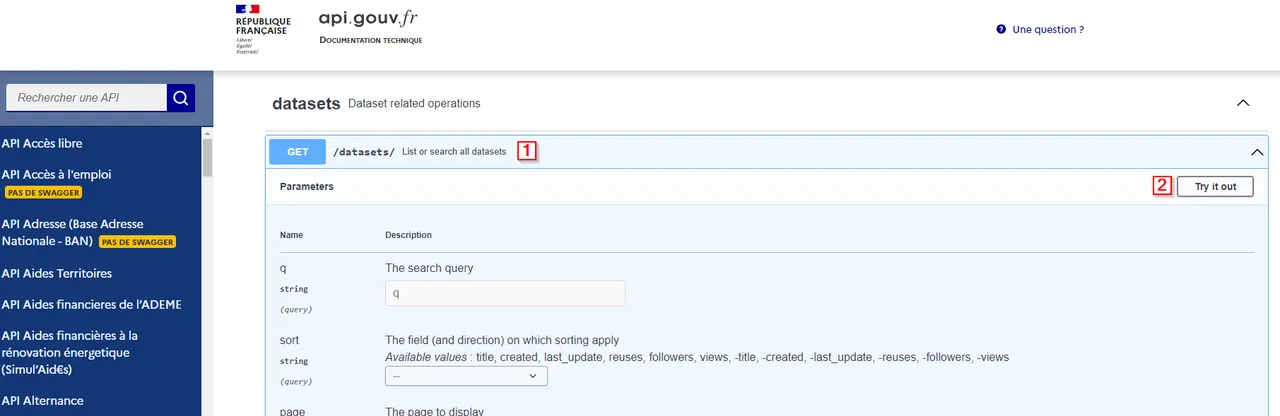Open API Aides financieres de l'ADEME
This screenshot has width=1280, height=416.
pyautogui.click(x=92, y=304)
